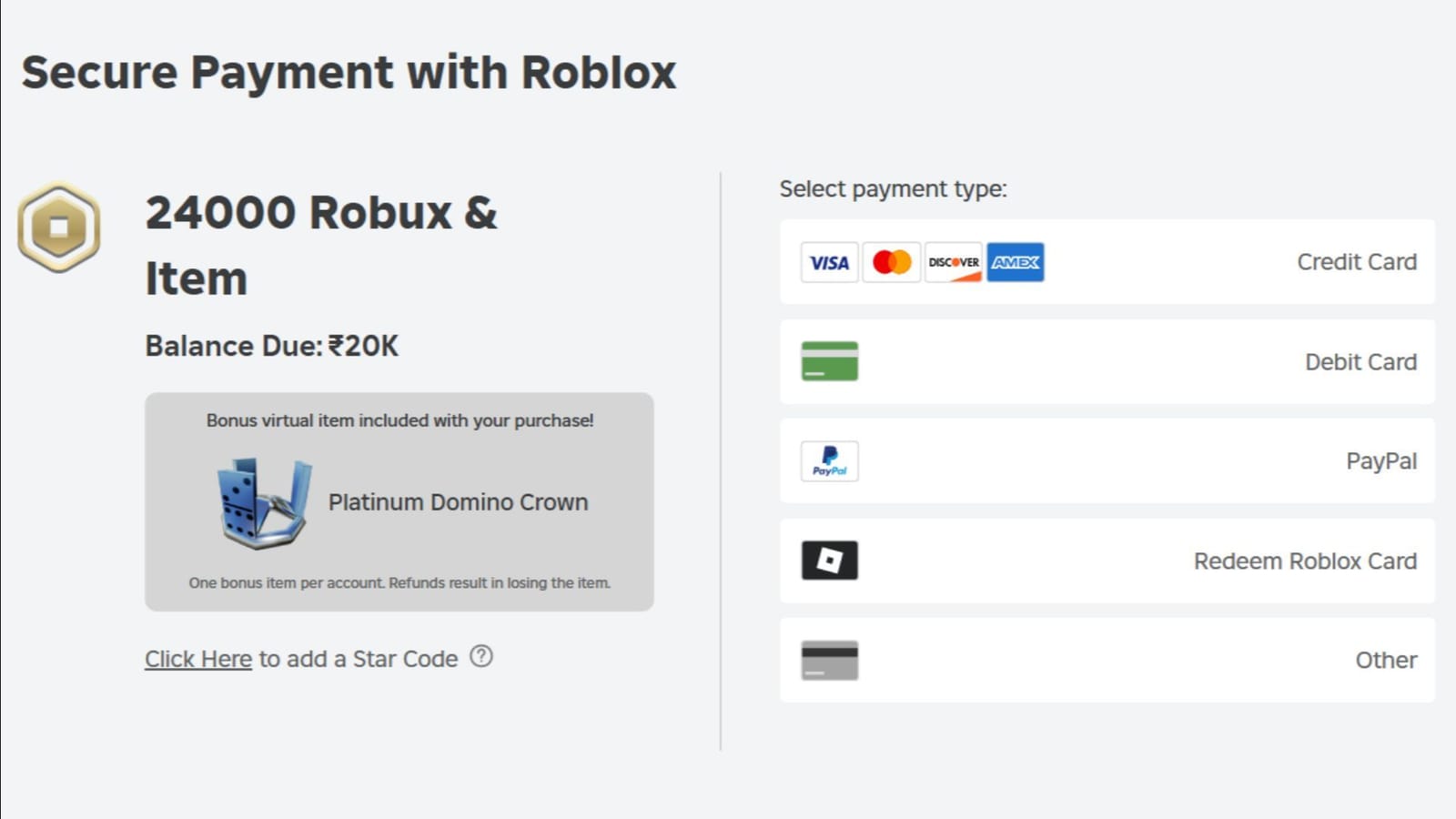Click the PayPal logo icon
The width and height of the screenshot is (1456, 819).
pyautogui.click(x=830, y=461)
